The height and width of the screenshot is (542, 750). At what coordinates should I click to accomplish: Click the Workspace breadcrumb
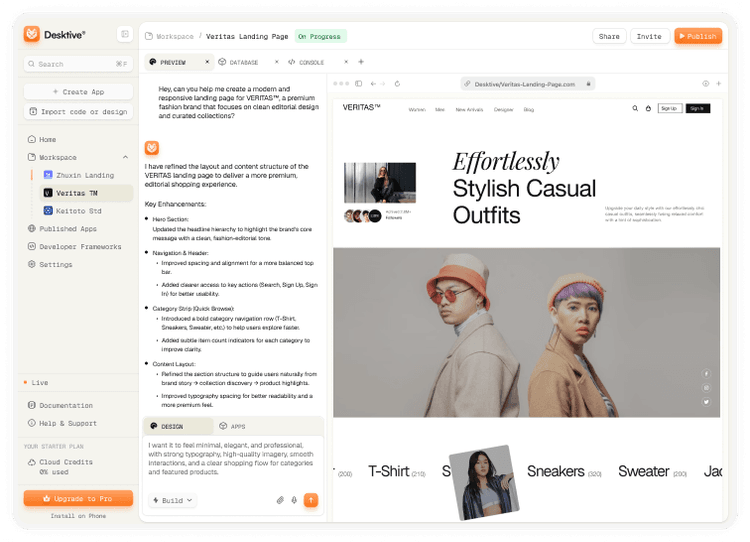[x=175, y=36]
